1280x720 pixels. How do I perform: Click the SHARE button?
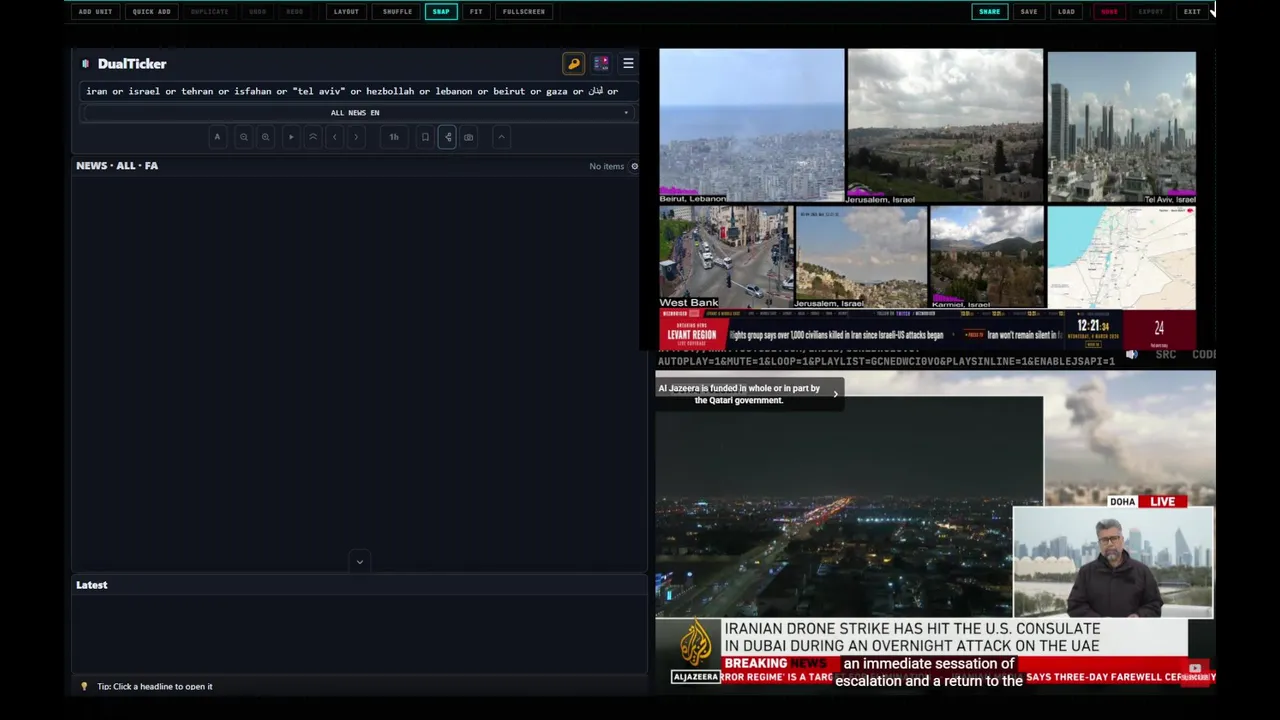coord(989,12)
